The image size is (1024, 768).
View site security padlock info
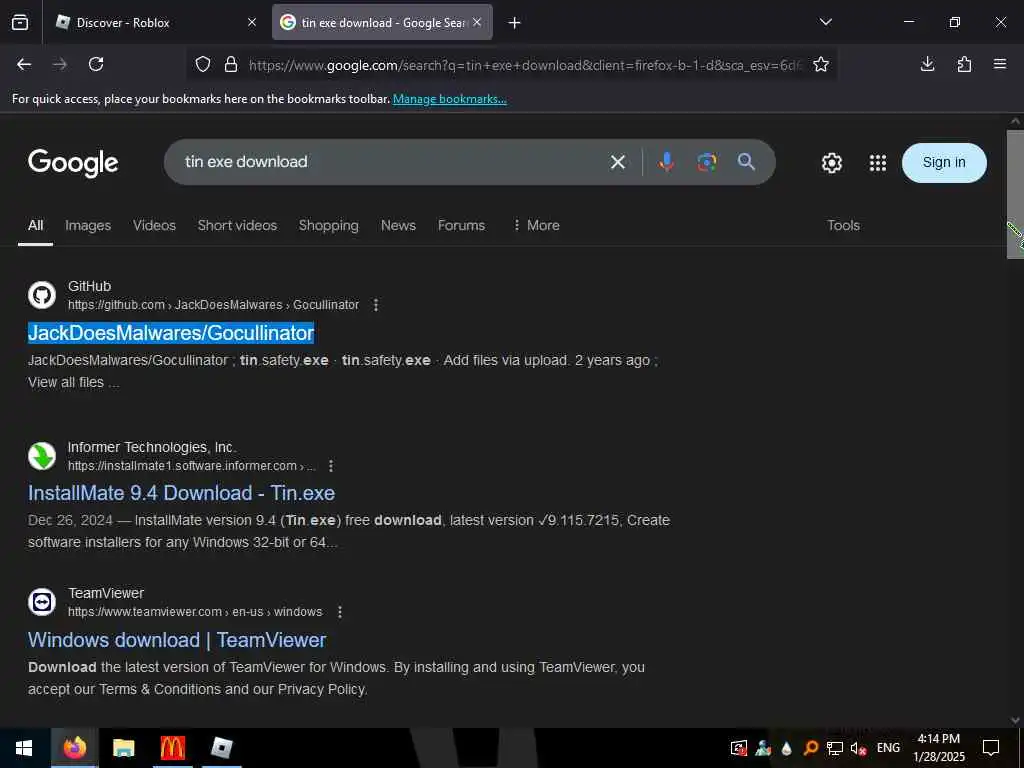coord(231,64)
